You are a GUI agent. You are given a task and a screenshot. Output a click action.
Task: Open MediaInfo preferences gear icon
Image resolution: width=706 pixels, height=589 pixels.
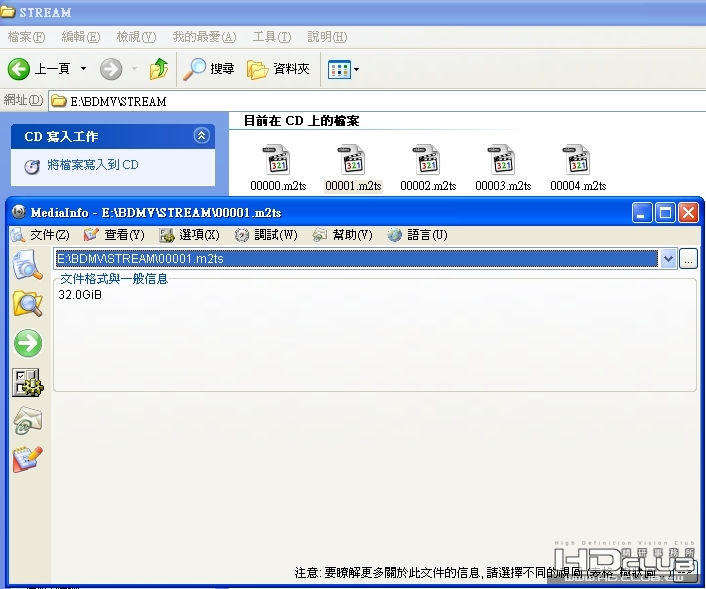coord(28,383)
